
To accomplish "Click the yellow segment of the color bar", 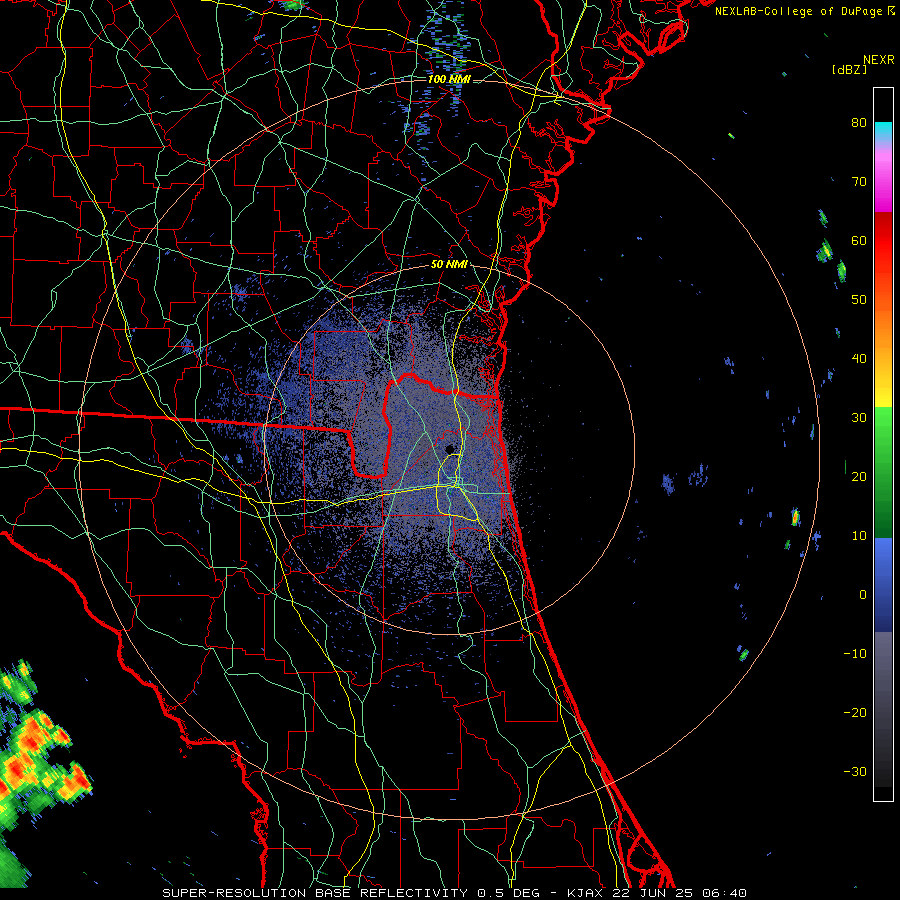I will tap(883, 390).
